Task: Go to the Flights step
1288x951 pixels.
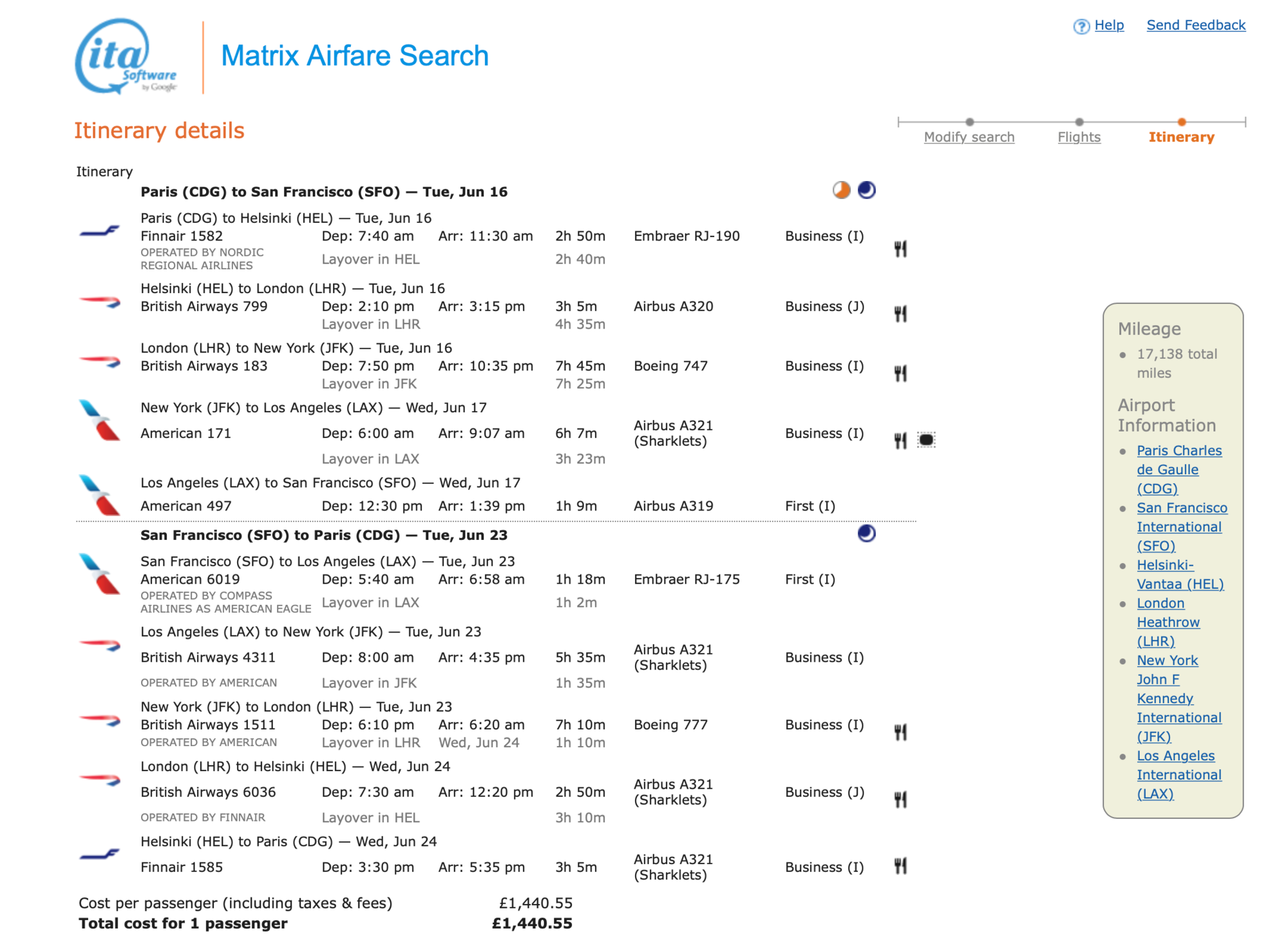Action: pos(1079,137)
